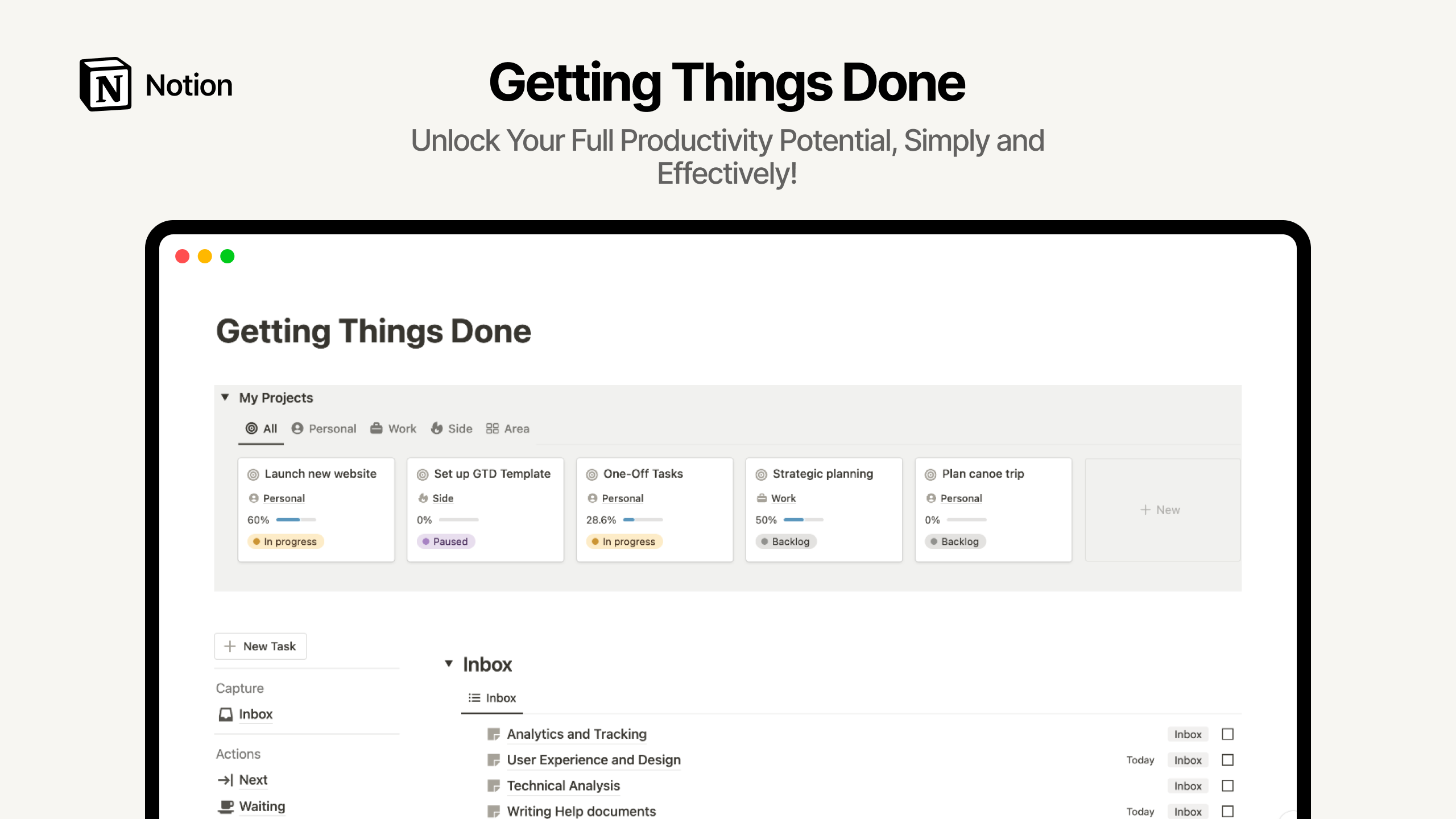This screenshot has height=819, width=1456.
Task: Check the Analytics and Tracking checkbox
Action: [1227, 734]
